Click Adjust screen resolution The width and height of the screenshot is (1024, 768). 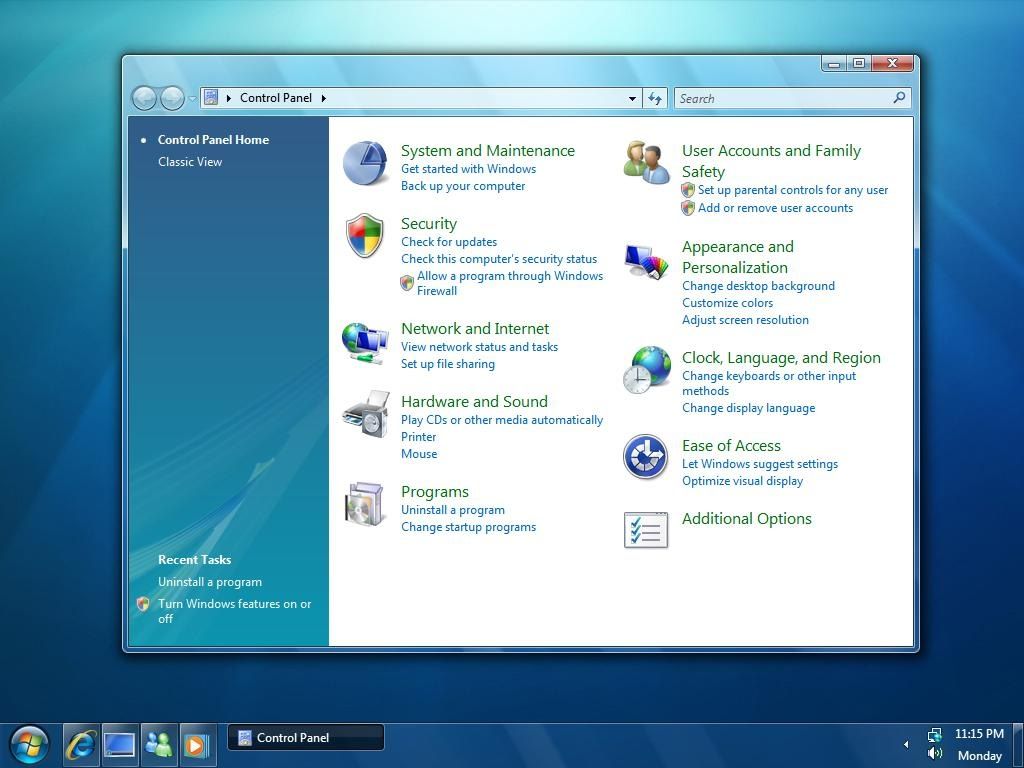pos(745,320)
